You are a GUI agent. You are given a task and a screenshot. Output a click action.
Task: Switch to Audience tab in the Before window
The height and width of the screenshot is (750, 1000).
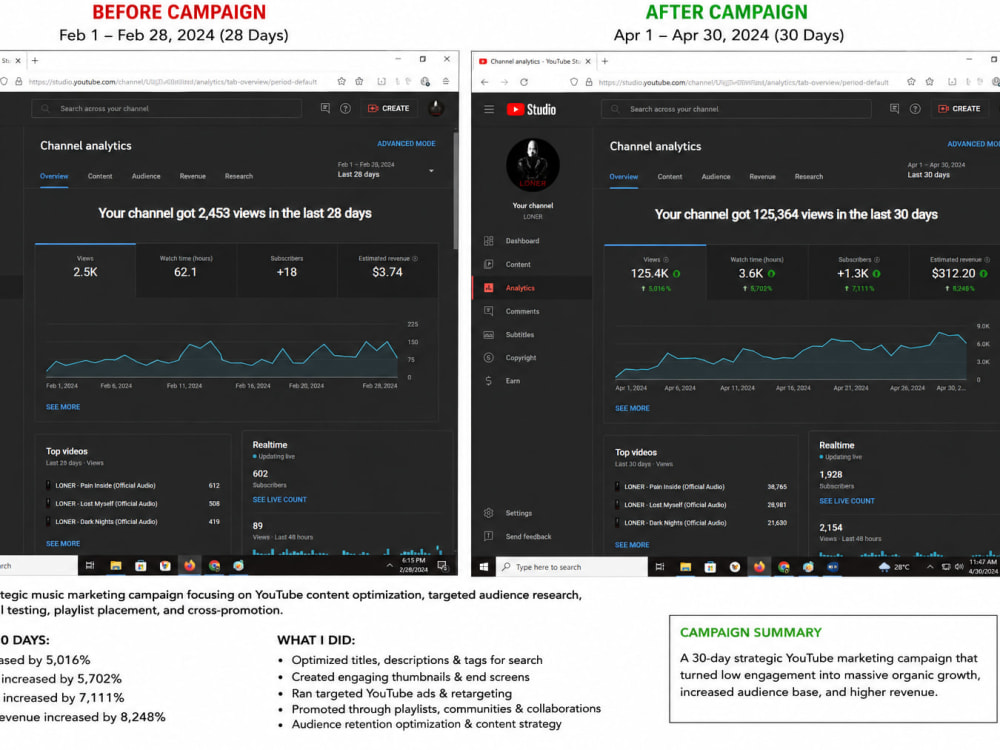[x=146, y=176]
